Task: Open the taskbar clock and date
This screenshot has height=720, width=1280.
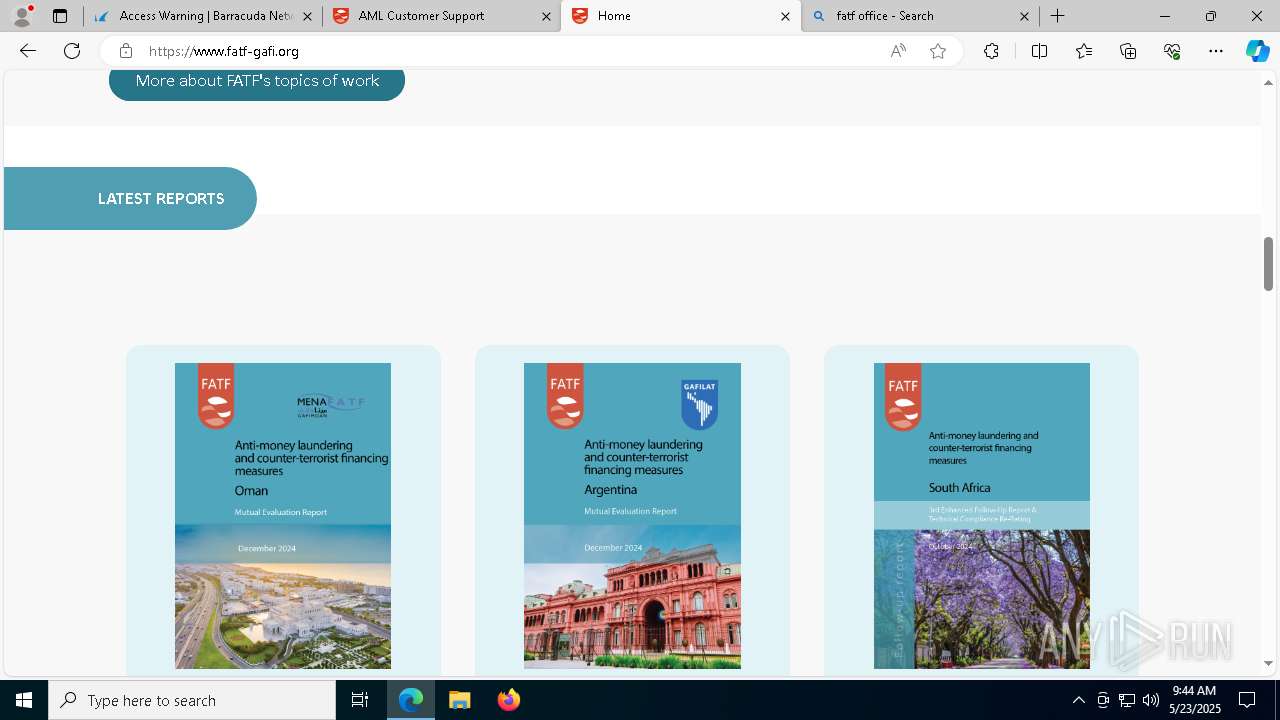Action: click(1194, 700)
